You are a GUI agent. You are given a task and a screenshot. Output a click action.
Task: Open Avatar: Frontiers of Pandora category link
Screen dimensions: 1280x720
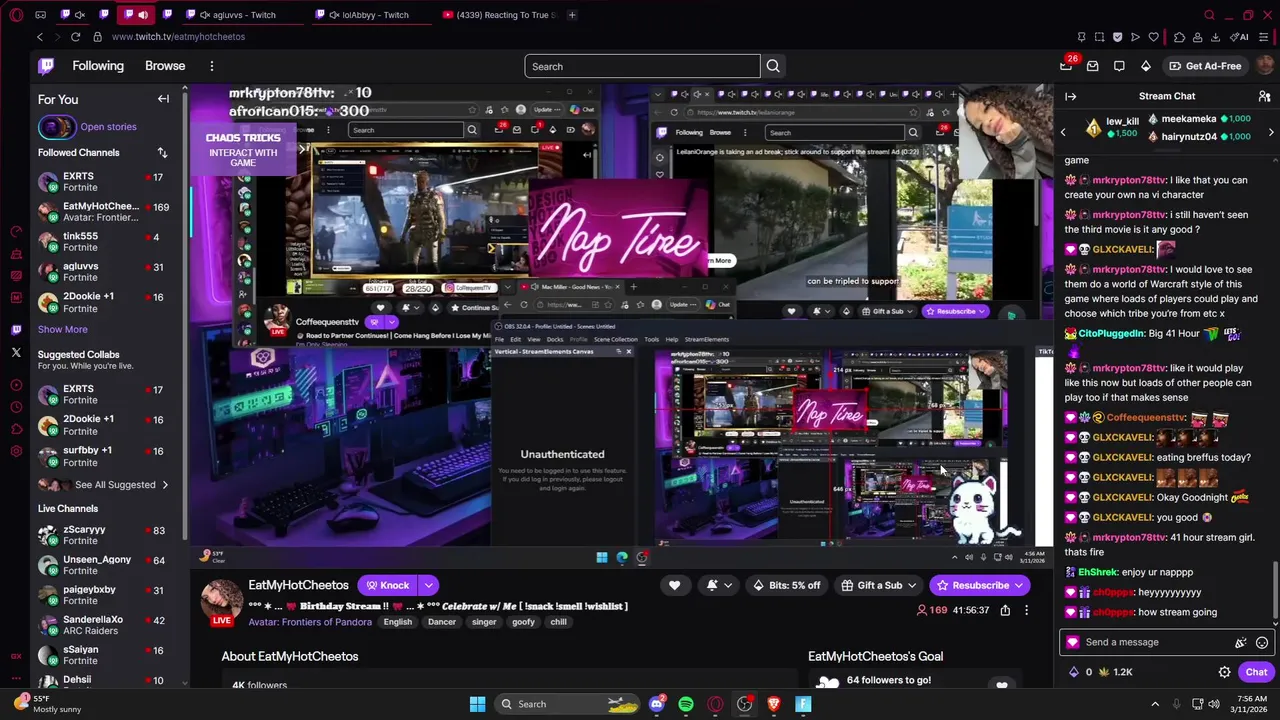(x=309, y=622)
